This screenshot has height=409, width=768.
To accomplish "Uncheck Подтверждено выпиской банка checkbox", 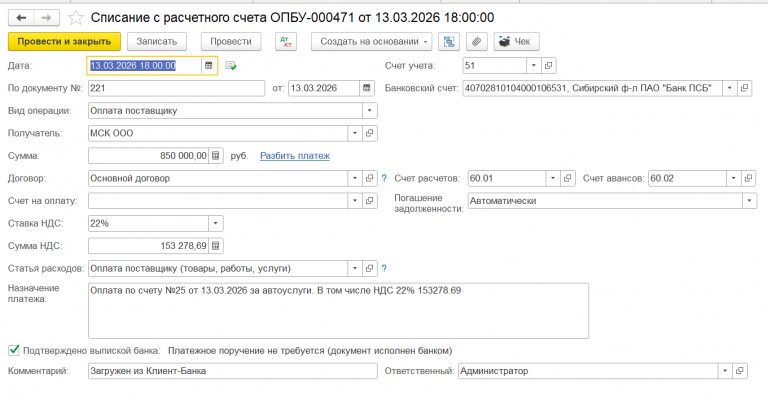I will 14,350.
